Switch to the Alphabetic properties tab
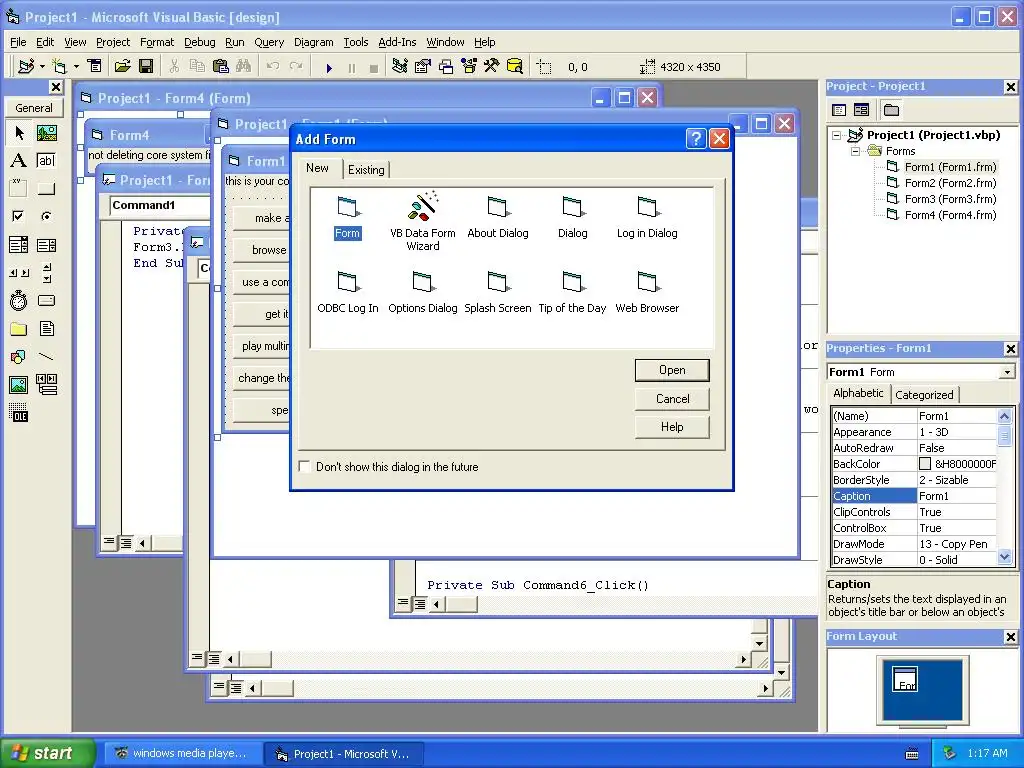1024x768 pixels. coord(858,393)
